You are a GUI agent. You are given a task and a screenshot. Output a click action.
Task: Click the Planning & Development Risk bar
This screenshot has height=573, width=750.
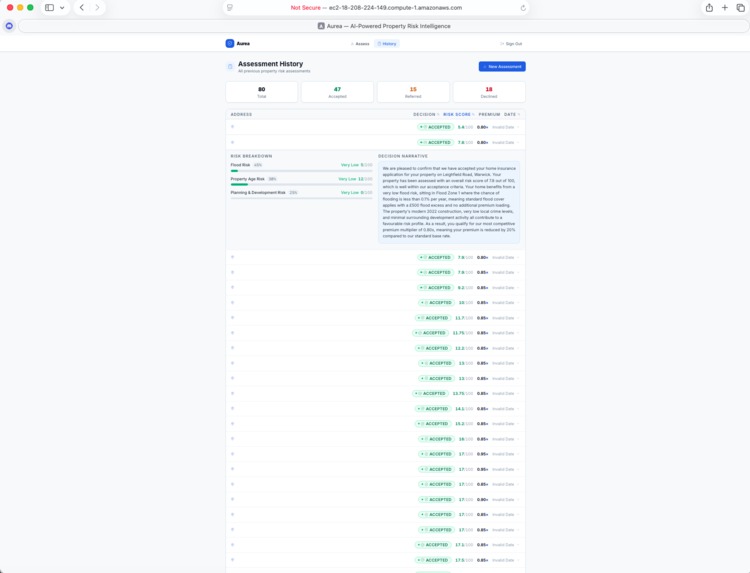[x=301, y=198]
